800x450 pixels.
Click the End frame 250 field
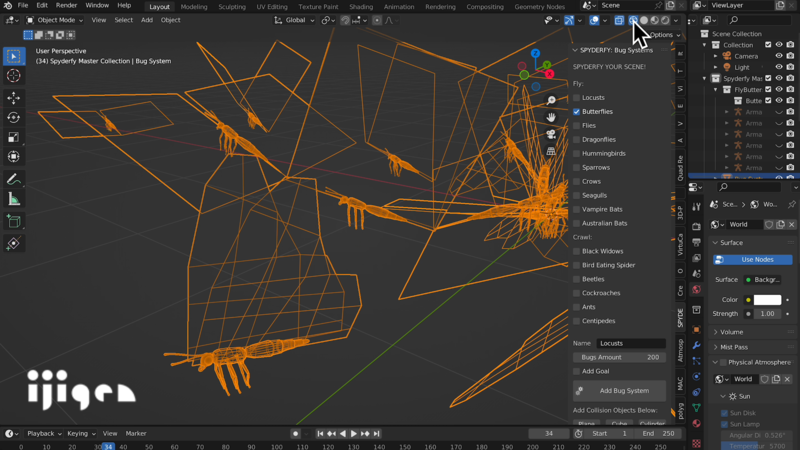[x=659, y=434]
